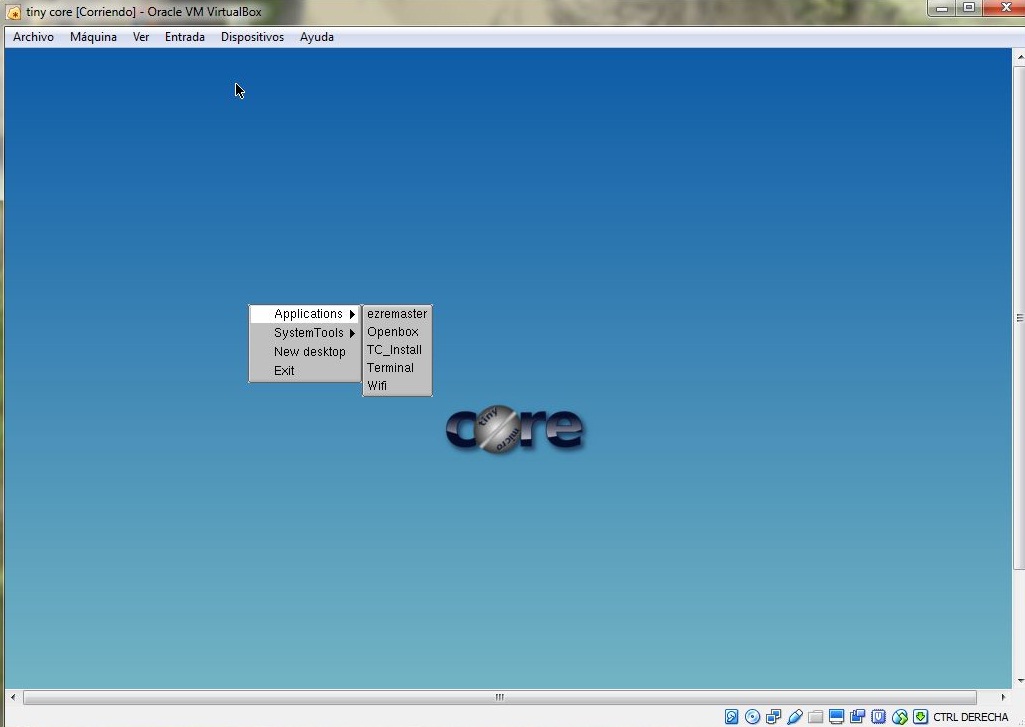Click the video capture status icon
Screen dimensions: 1025x727
[x=858, y=717]
